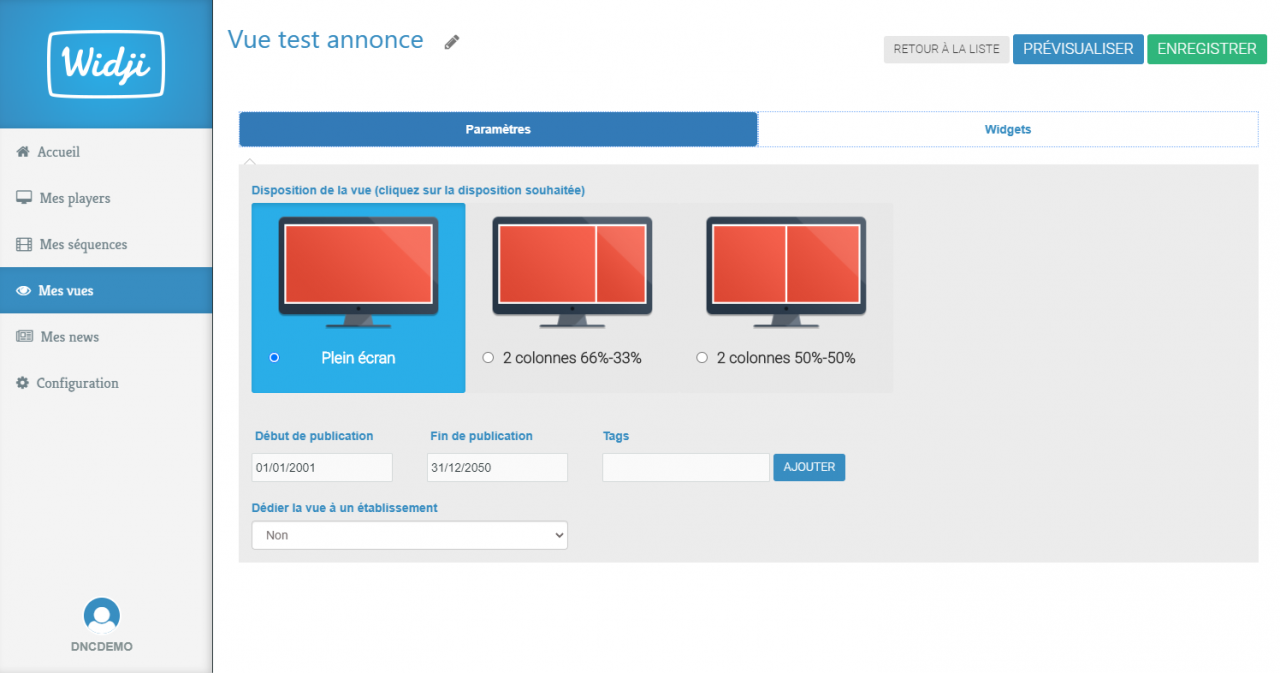
Task: Open the DNCDEMO user avatar
Action: [x=102, y=616]
